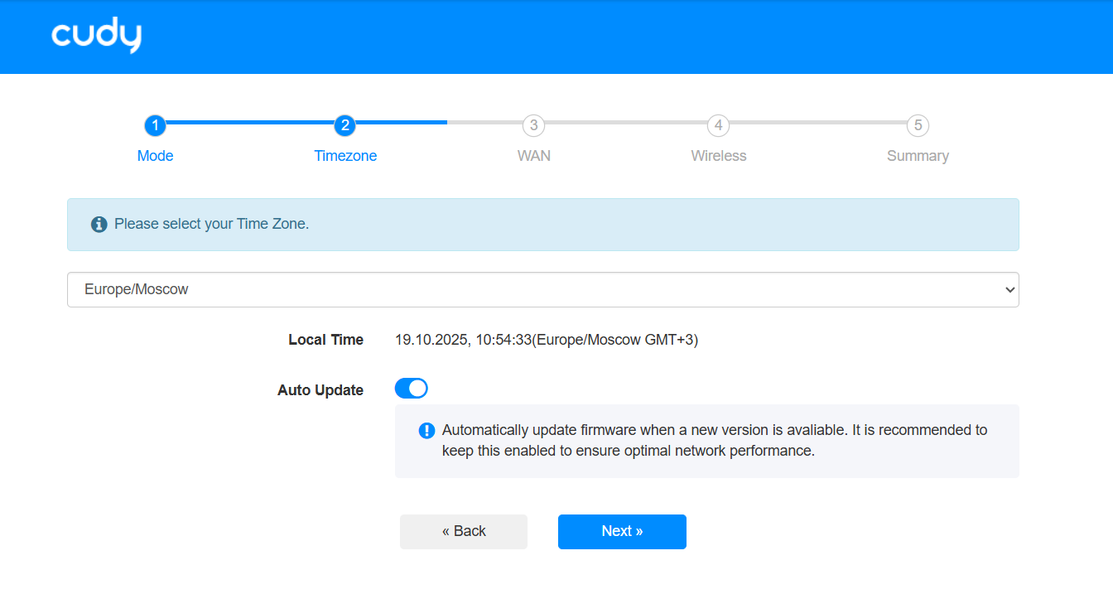Switch to the Summary step label
This screenshot has height=600, width=1113.
tap(917, 156)
